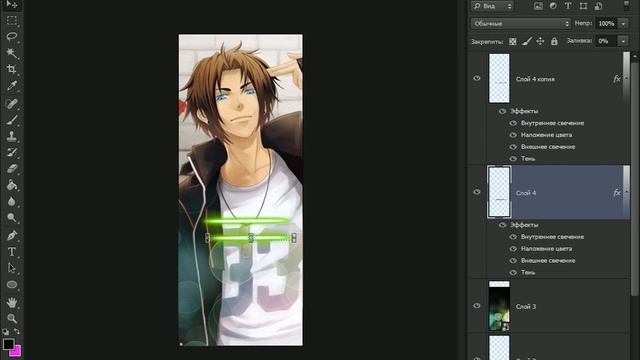Filter layers by type layers icon
The image size is (640, 360).
pos(568,6)
